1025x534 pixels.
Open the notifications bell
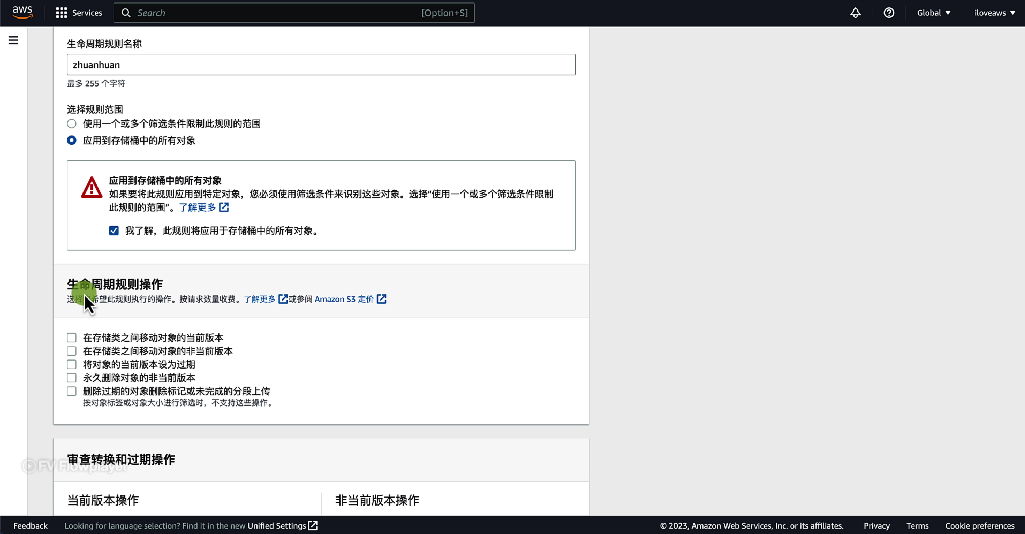click(x=855, y=13)
